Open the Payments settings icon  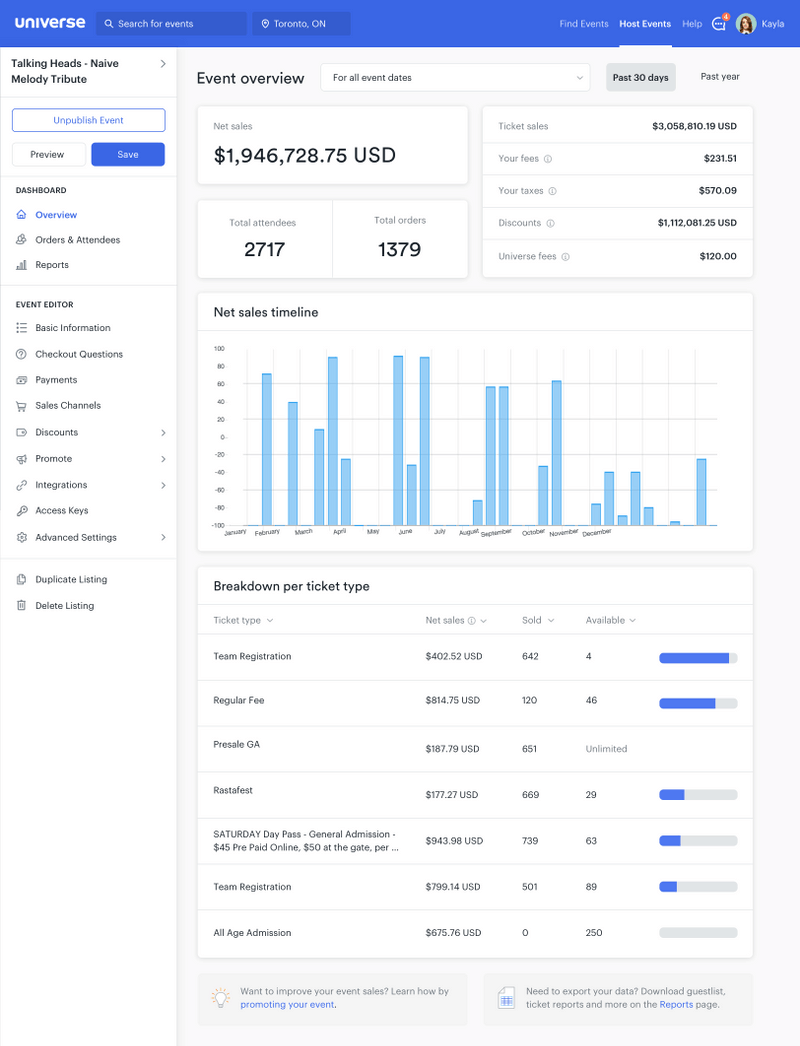pos(22,380)
